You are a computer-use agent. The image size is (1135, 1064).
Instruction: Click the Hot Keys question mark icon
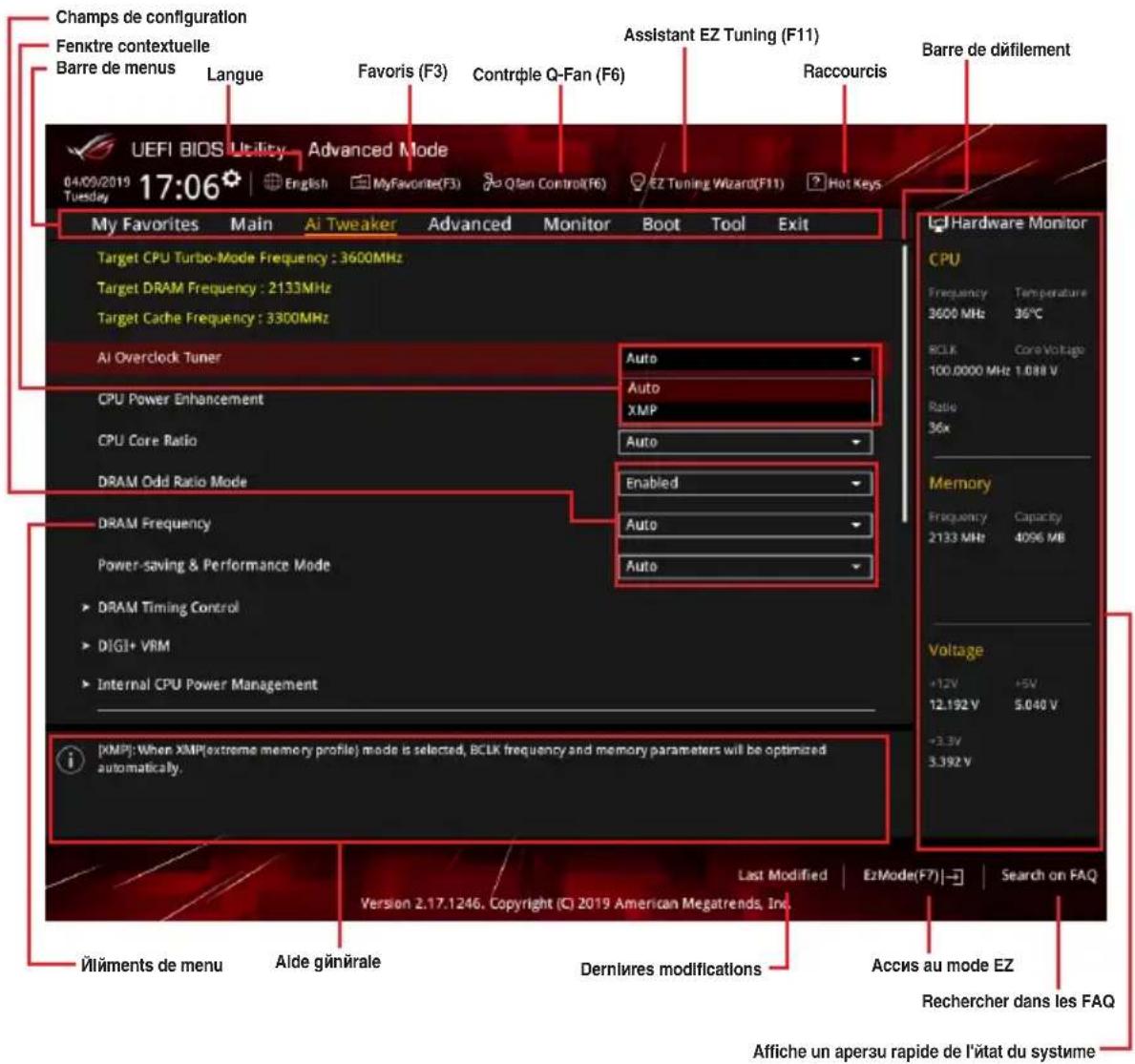[816, 181]
